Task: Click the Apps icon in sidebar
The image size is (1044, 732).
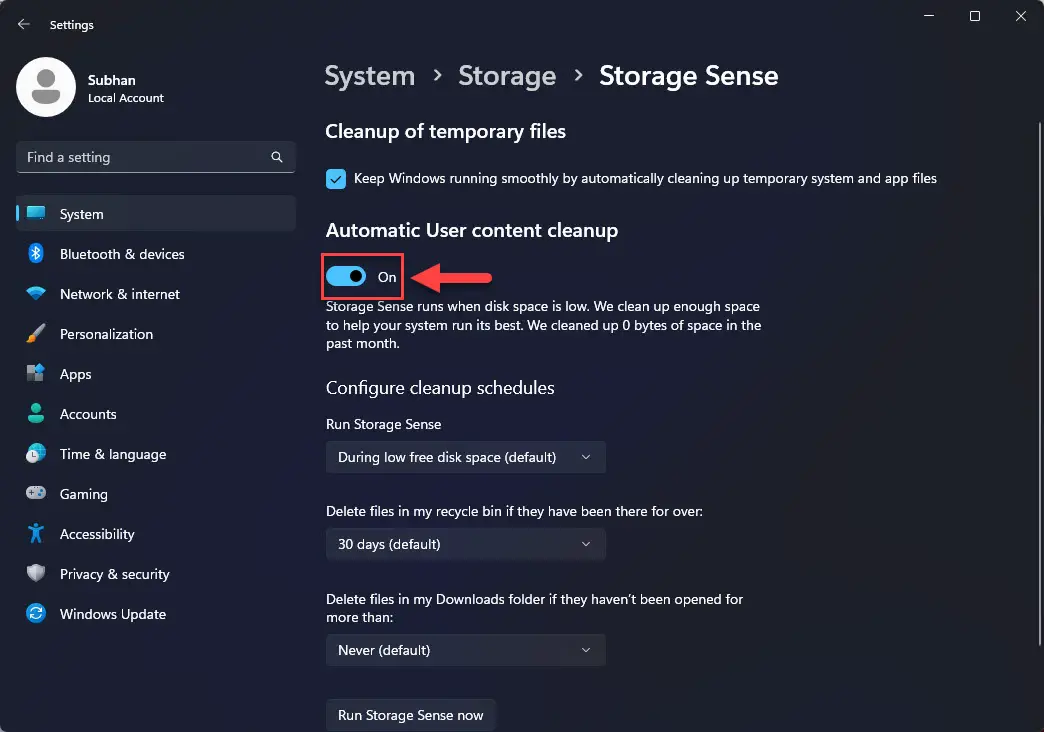Action: click(x=36, y=373)
